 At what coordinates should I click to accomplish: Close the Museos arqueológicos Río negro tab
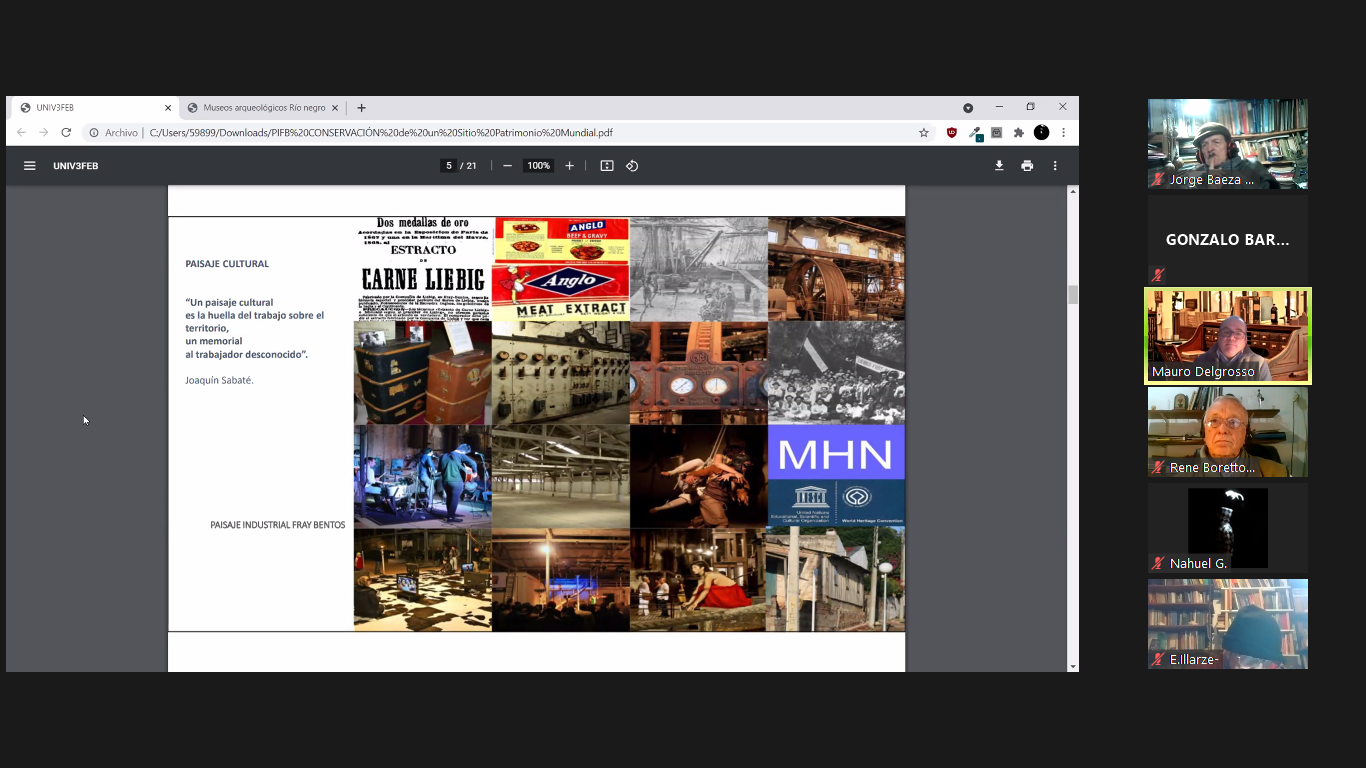click(x=336, y=108)
